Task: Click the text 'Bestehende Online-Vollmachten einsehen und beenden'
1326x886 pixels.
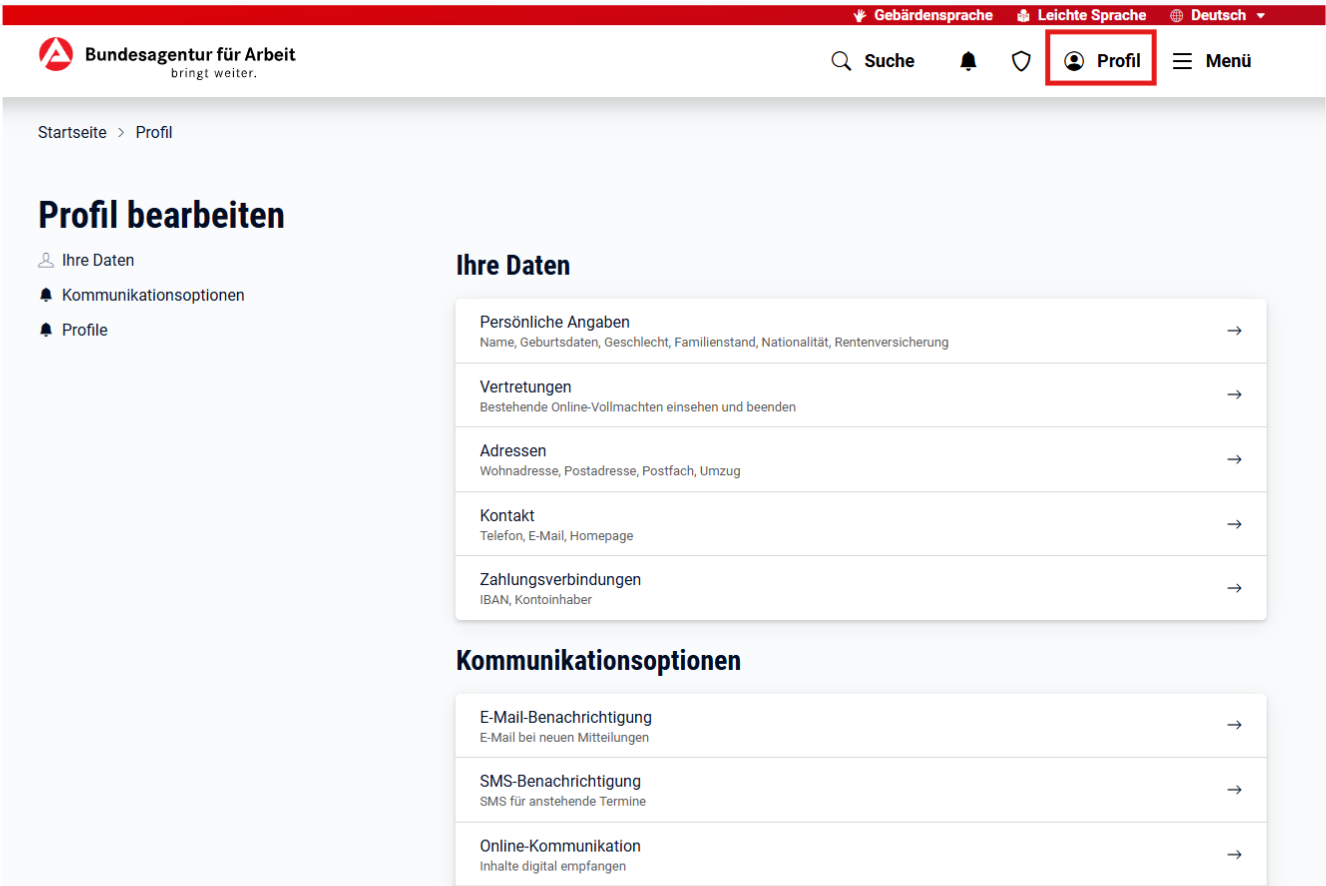Action: pyautogui.click(x=638, y=407)
